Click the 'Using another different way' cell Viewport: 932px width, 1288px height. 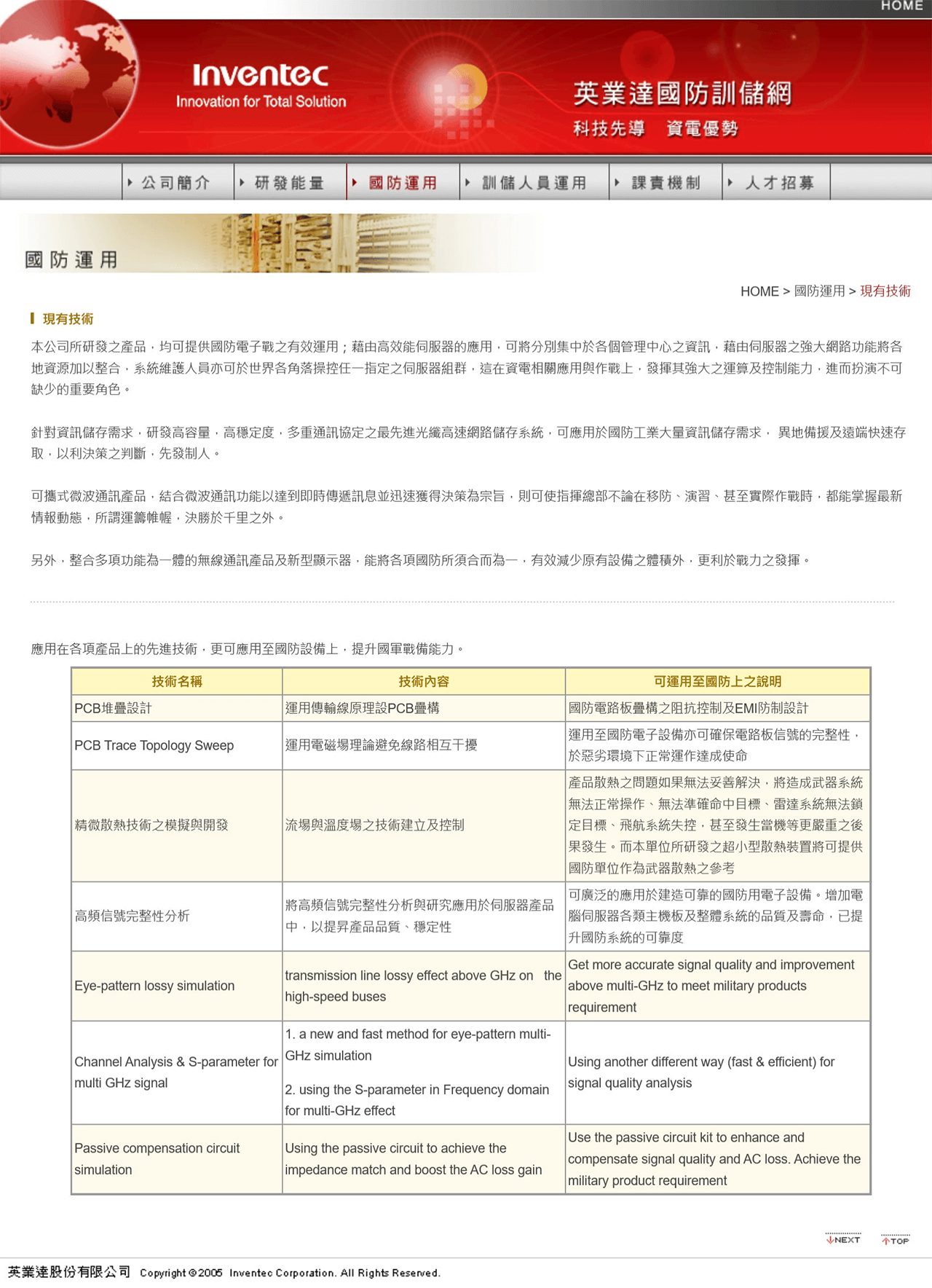(717, 1072)
